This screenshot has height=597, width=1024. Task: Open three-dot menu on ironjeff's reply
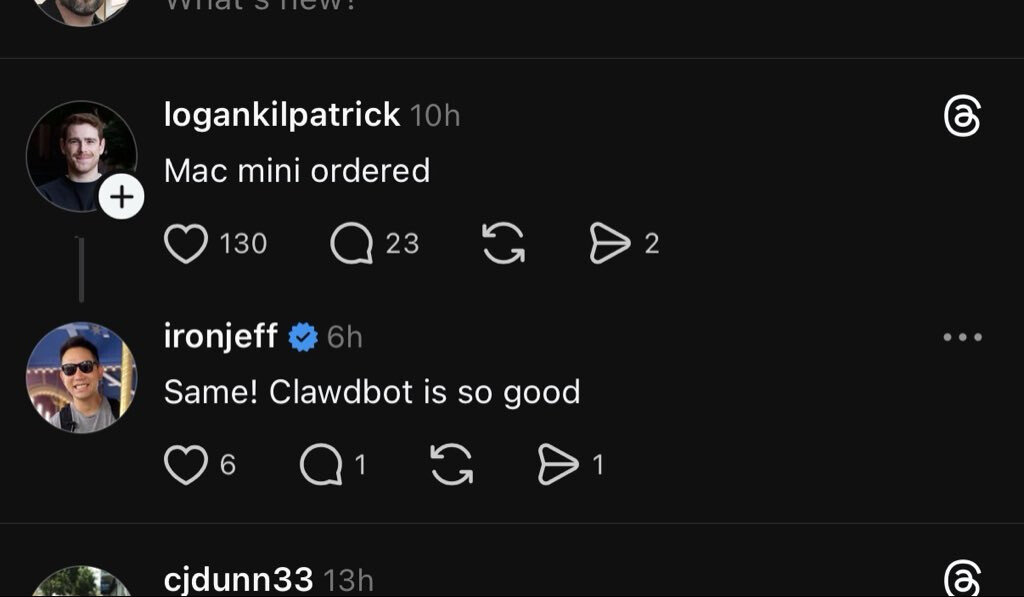962,338
